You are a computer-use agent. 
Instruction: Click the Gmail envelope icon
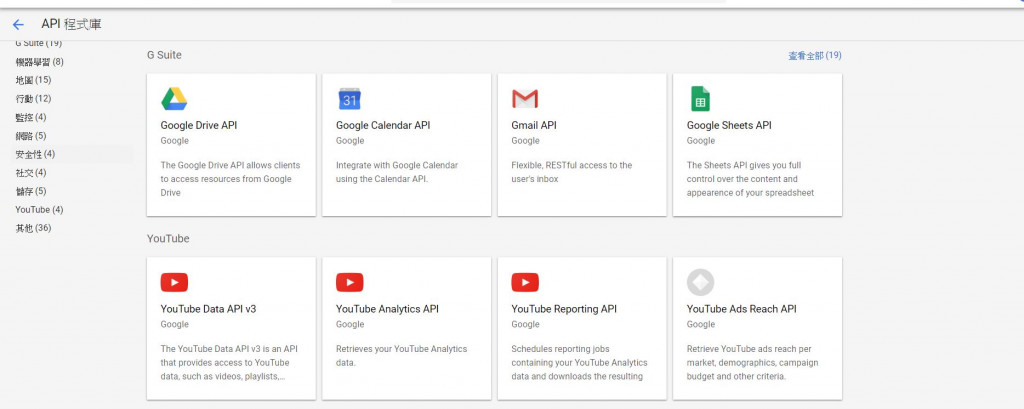coord(525,99)
